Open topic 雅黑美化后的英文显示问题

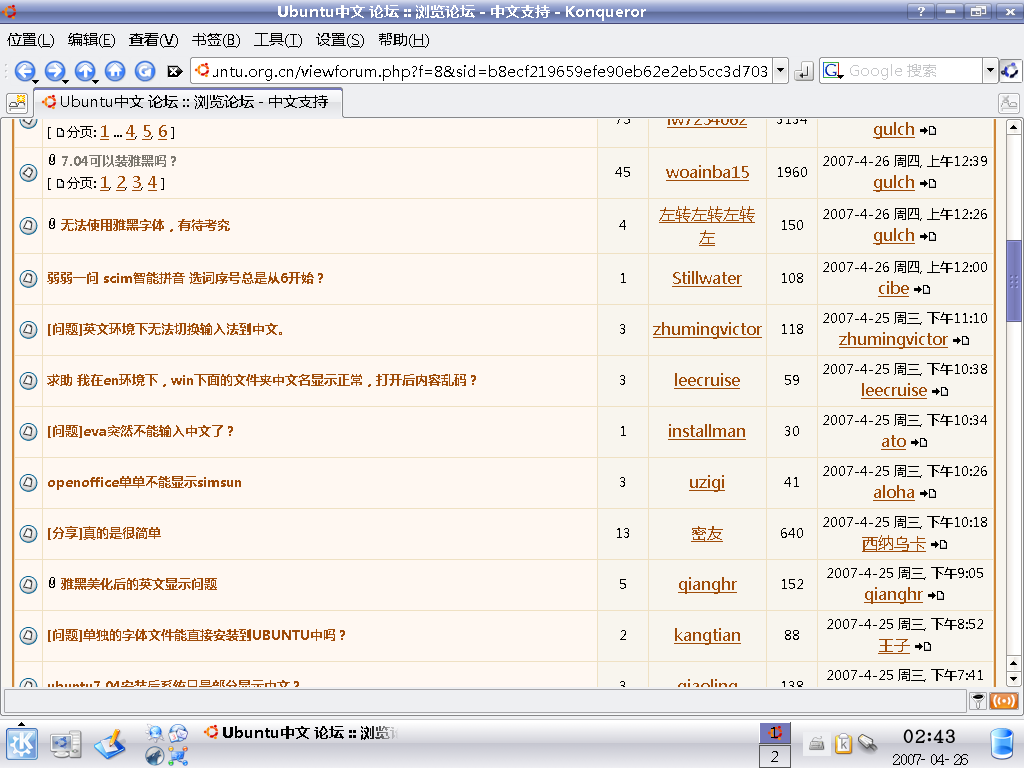click(138, 584)
